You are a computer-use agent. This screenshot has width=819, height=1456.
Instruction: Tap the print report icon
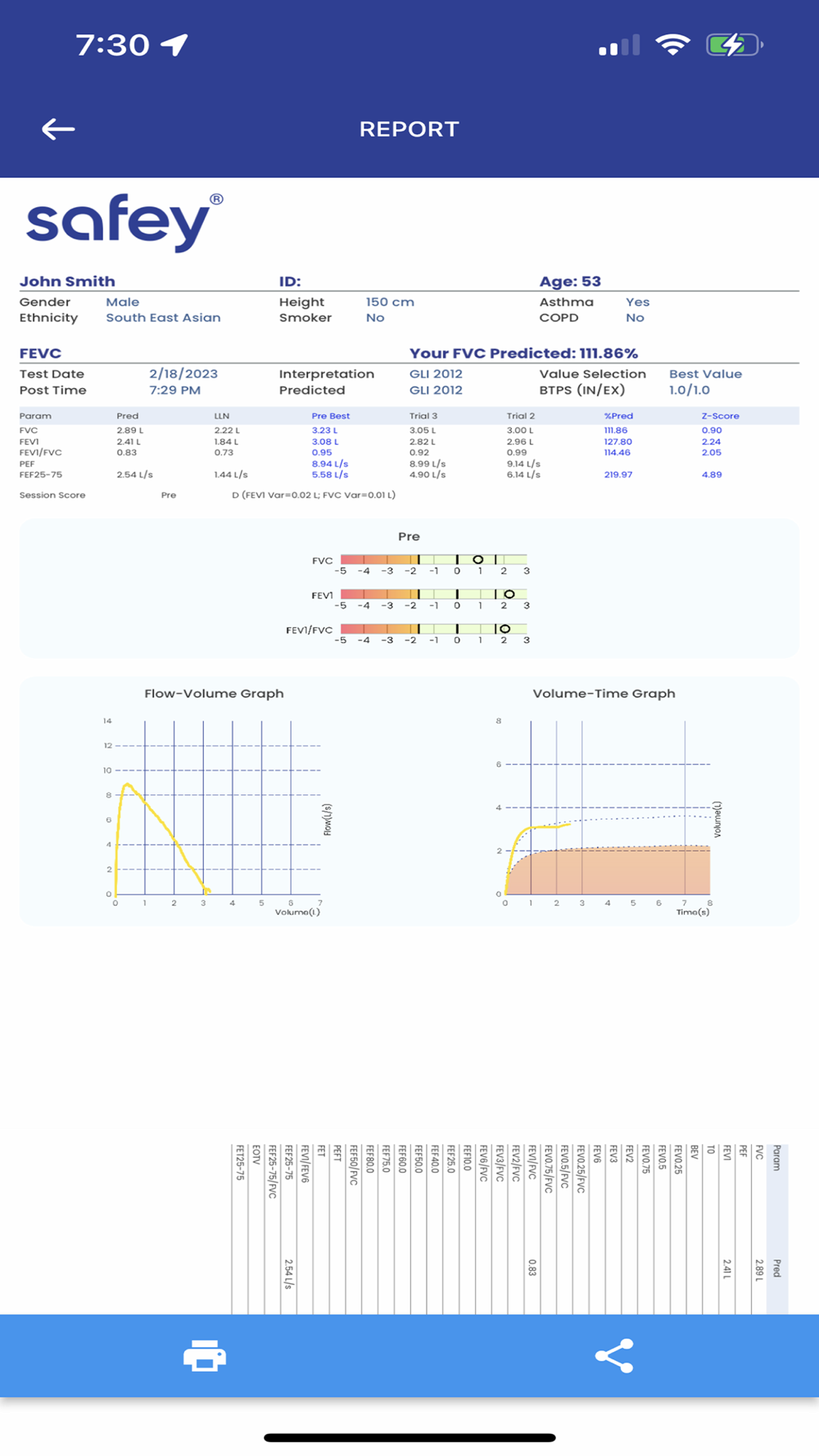[x=205, y=1355]
